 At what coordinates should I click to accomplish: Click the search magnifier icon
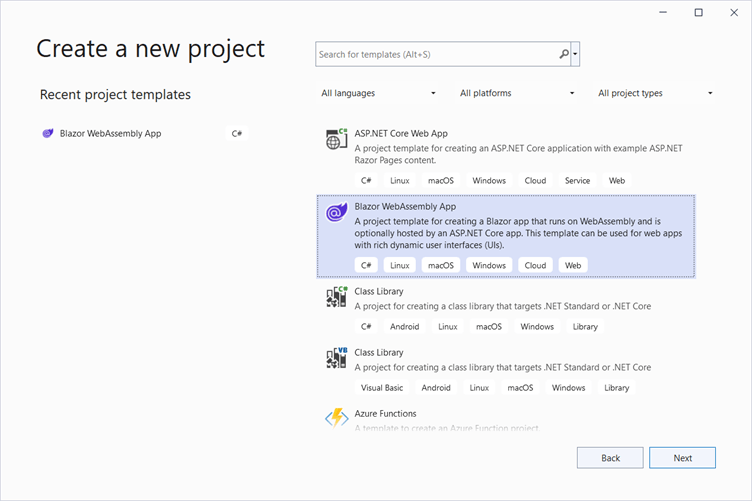(564, 54)
